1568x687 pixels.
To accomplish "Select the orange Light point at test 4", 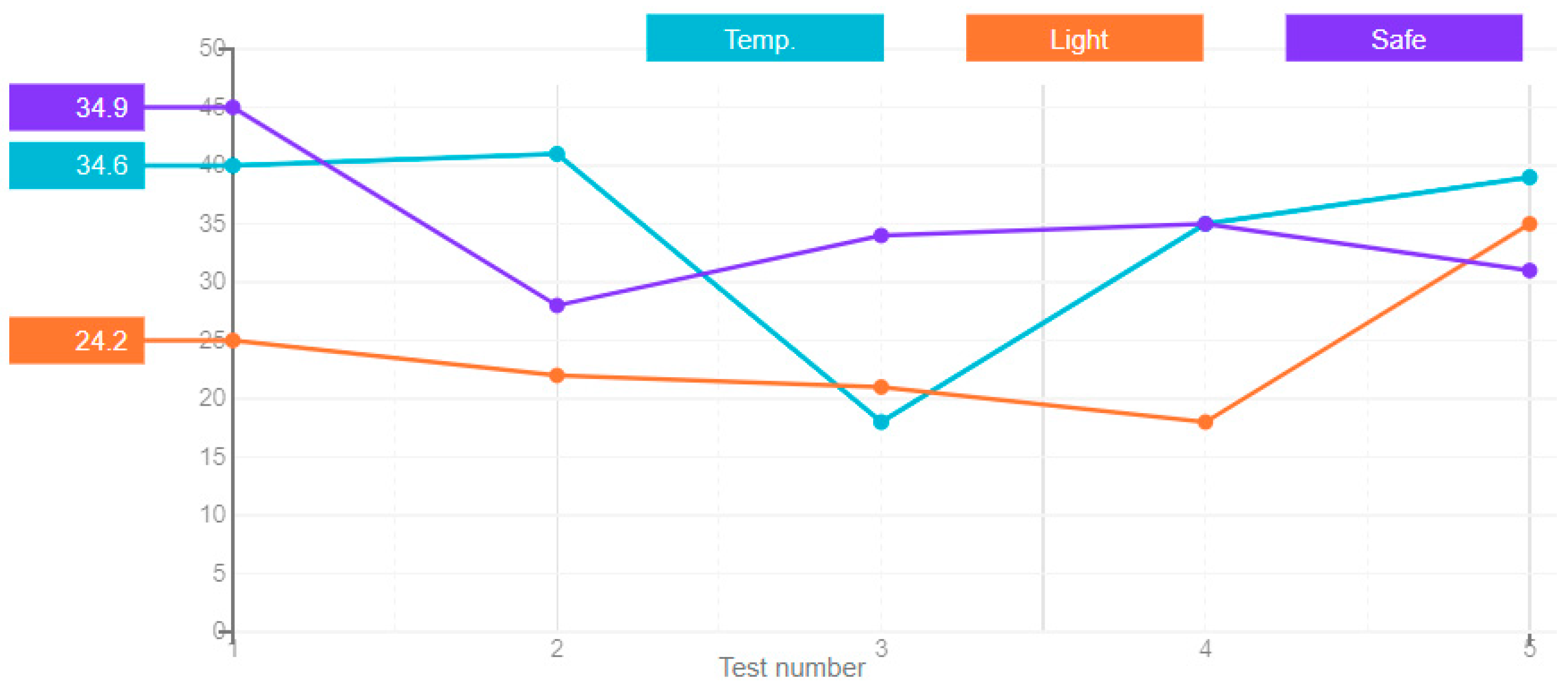I will pos(1205,421).
